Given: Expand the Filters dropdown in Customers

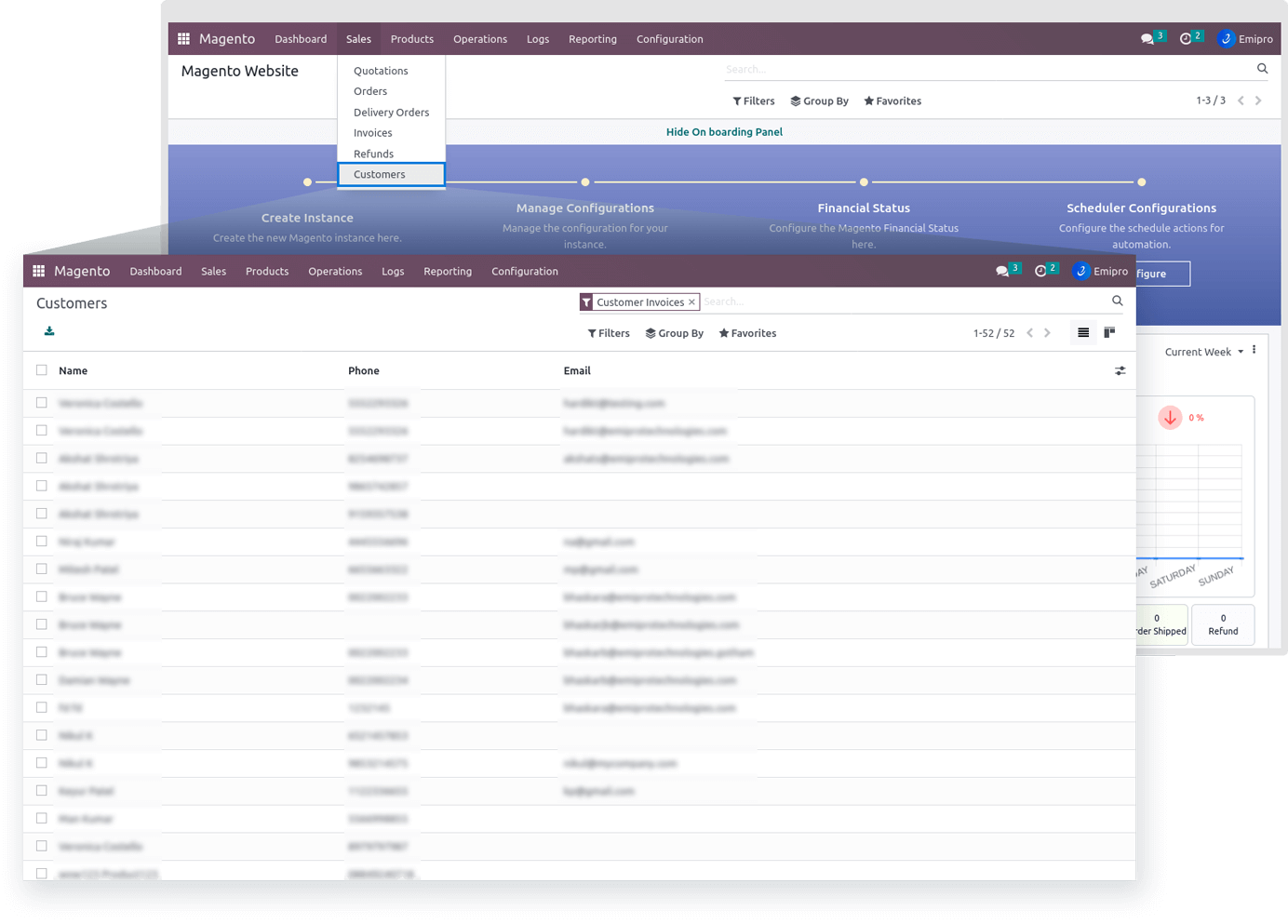Looking at the screenshot, I should (x=609, y=333).
